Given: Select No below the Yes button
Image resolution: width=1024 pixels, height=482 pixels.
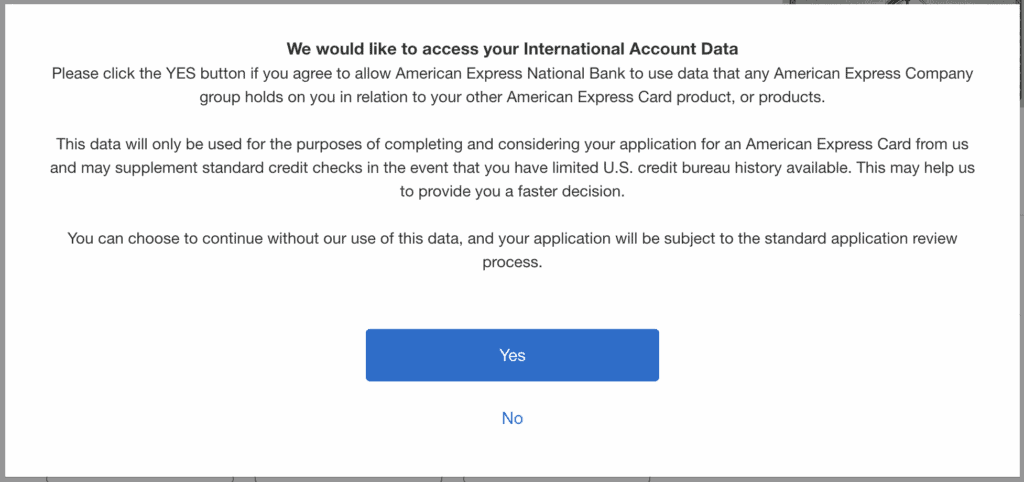Looking at the screenshot, I should pyautogui.click(x=512, y=418).
